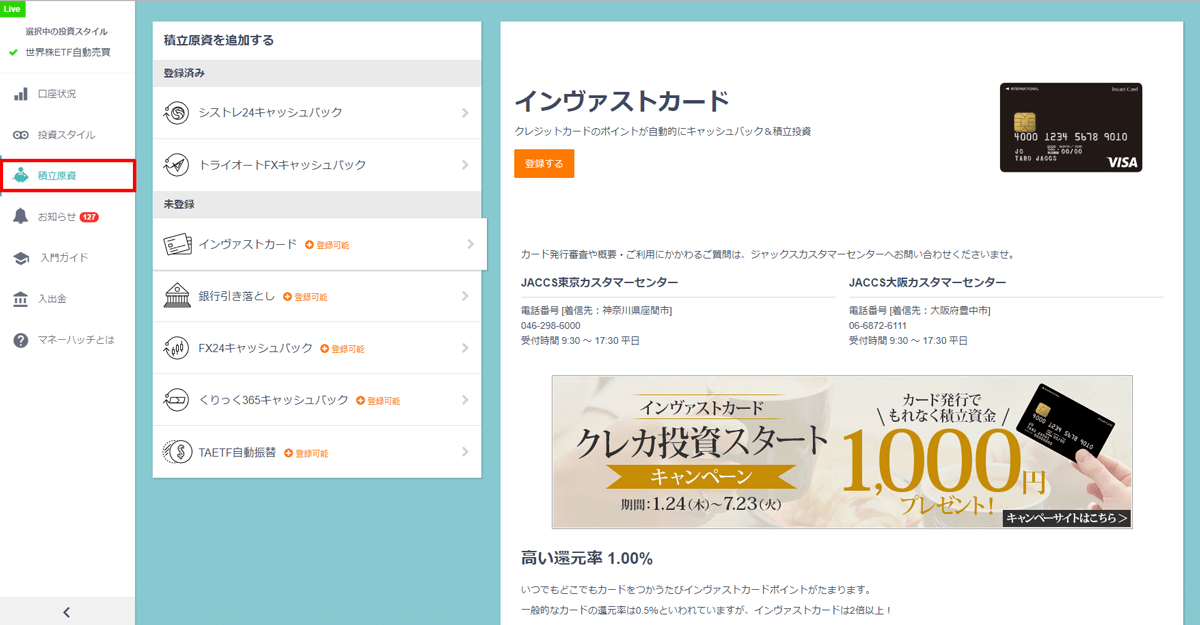Click the plus icon beside 銀行引き落とし 登録可能
Viewport: 1200px width, 625px height.
pos(287,297)
